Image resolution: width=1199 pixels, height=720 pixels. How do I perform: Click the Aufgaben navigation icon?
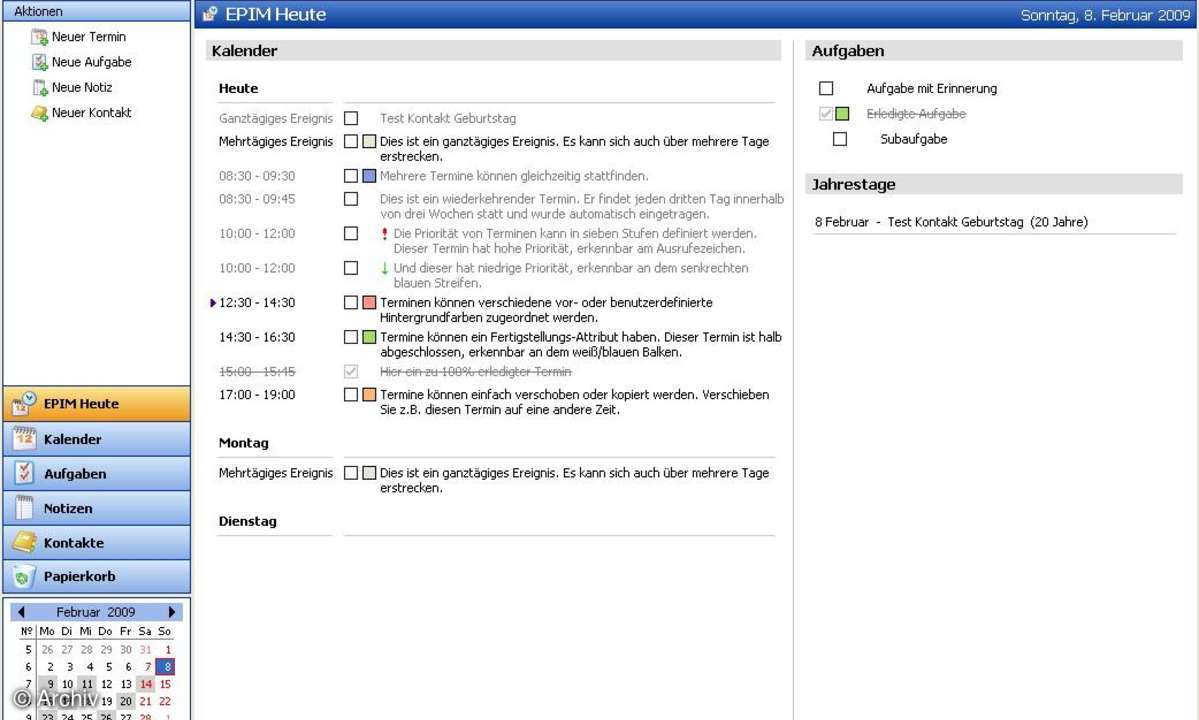coord(24,473)
